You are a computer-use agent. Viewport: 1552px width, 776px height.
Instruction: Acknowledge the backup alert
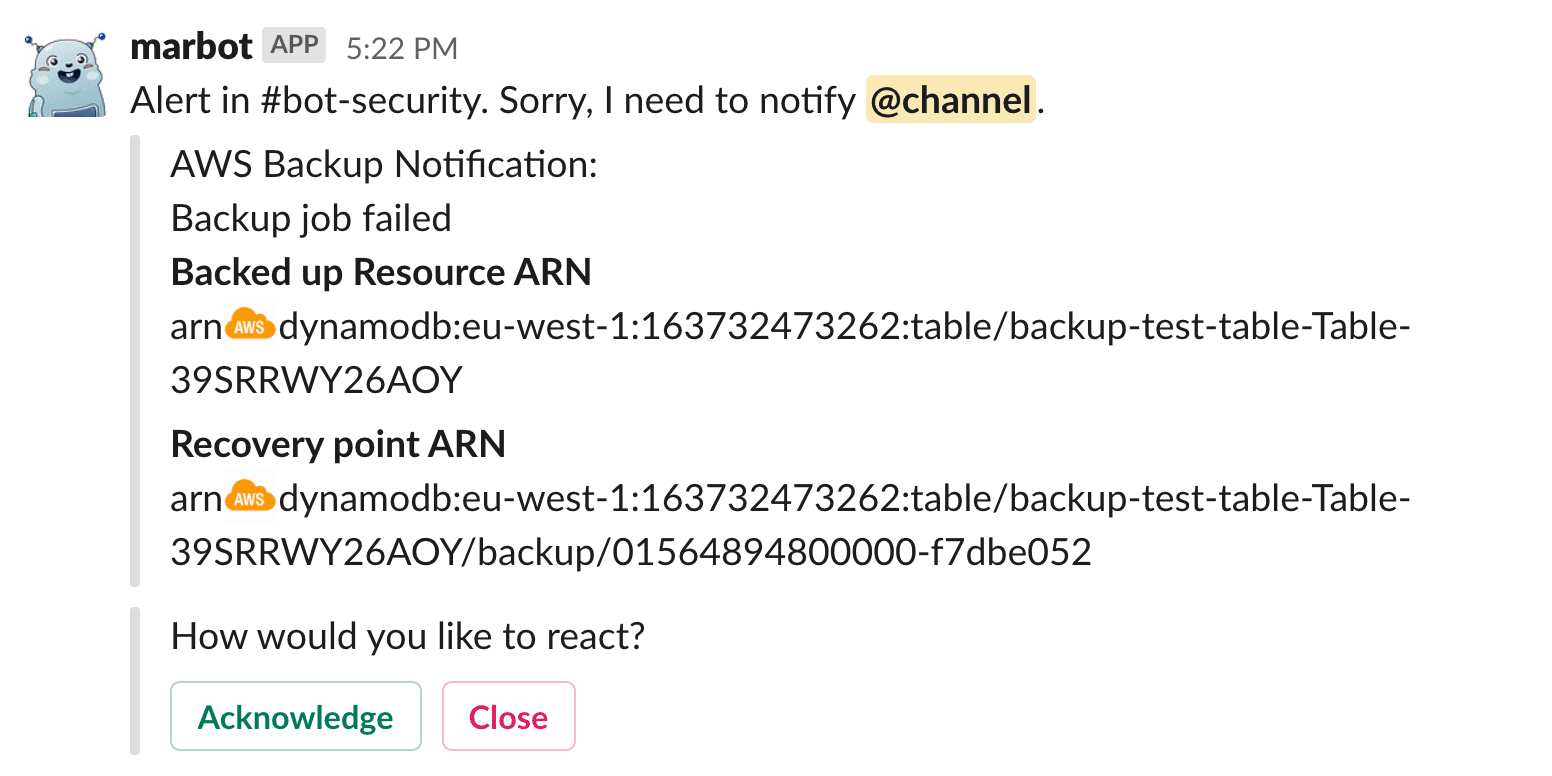(x=296, y=717)
